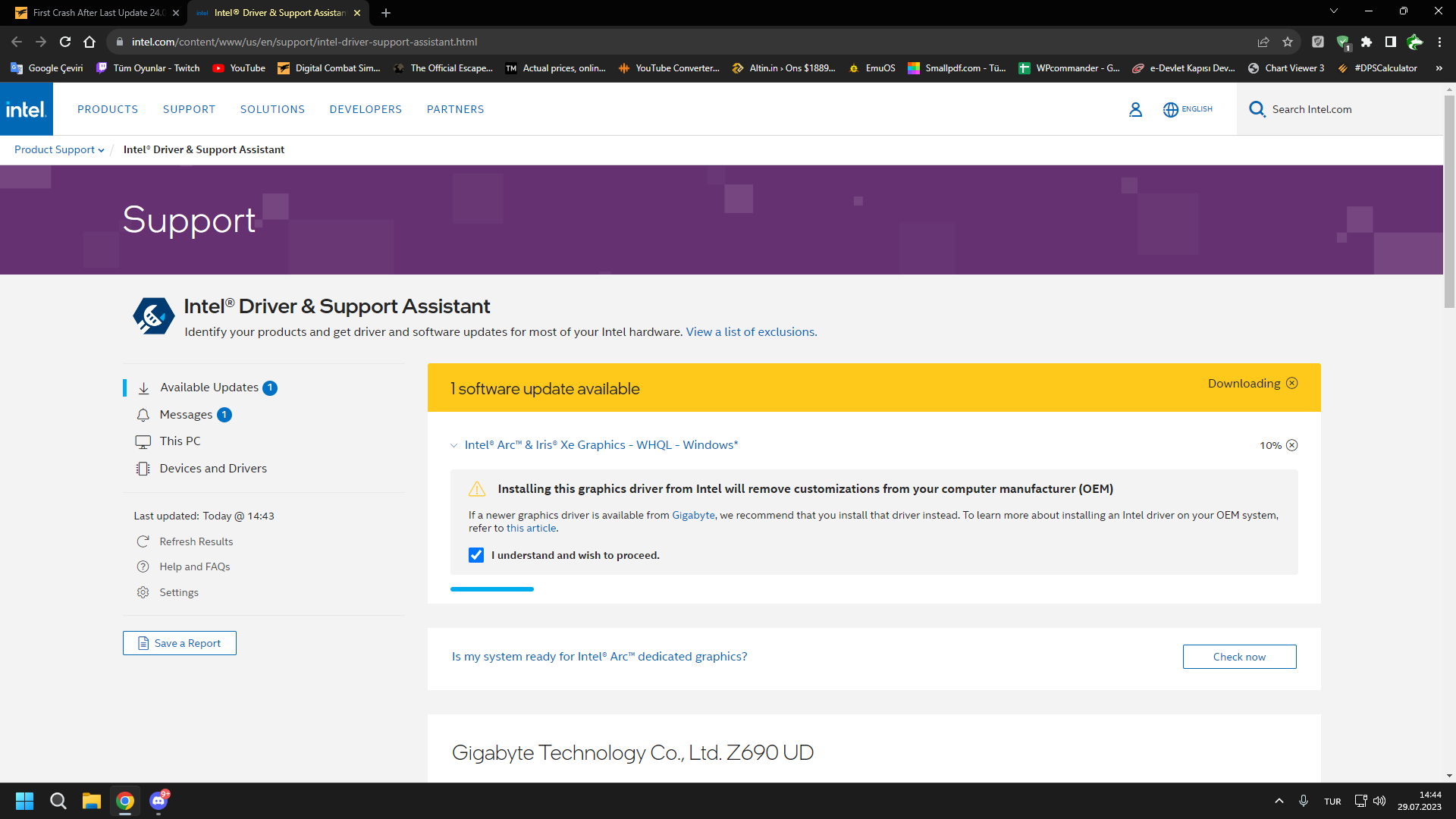The image size is (1456, 819).
Task: Show hidden system tray icons
Action: pos(1279,801)
